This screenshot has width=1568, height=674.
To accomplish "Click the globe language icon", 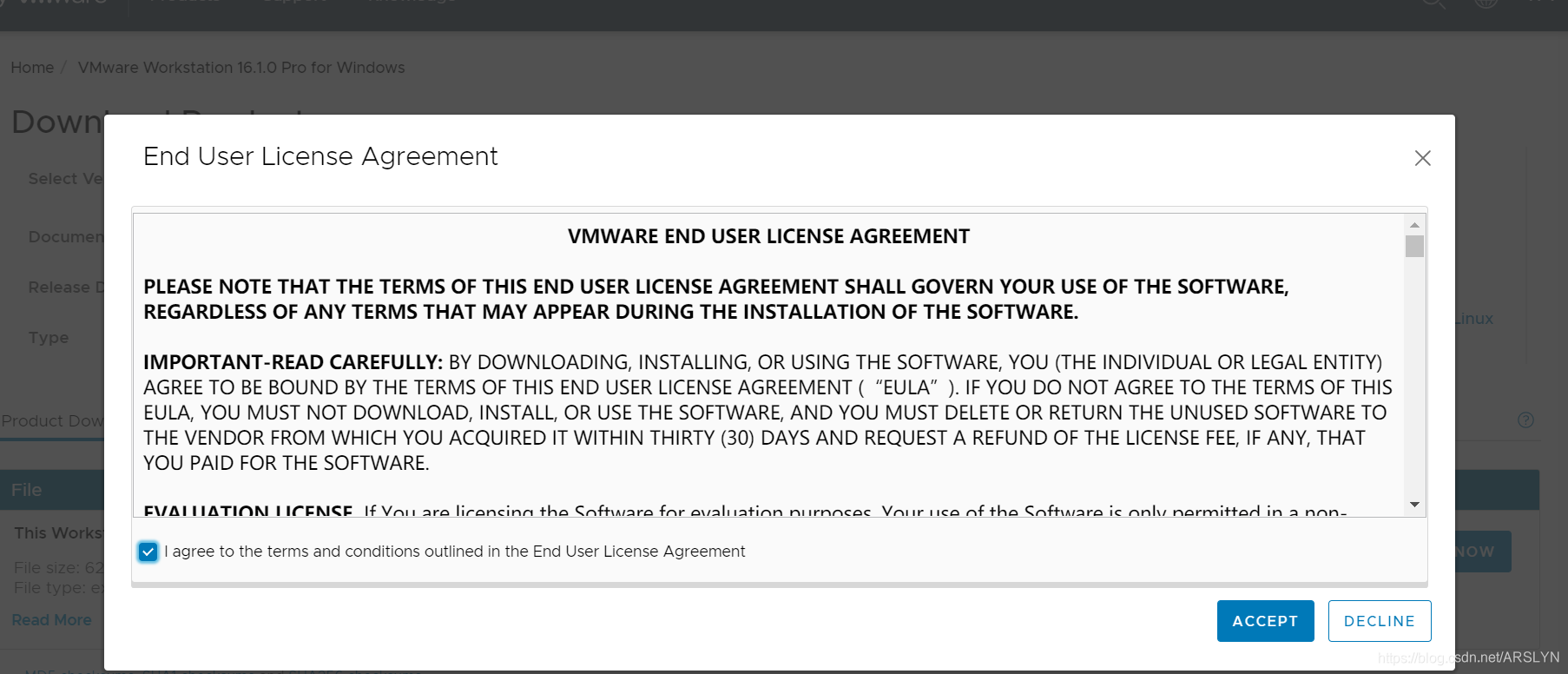I will click(1486, 3).
